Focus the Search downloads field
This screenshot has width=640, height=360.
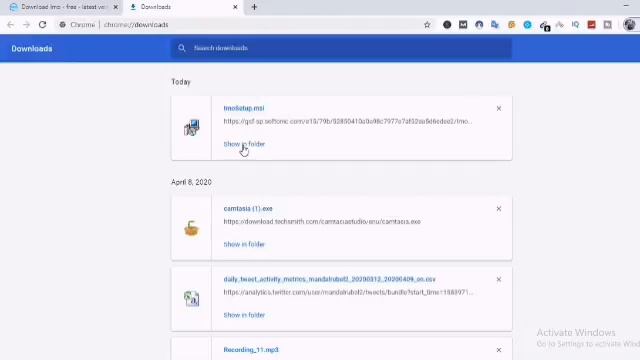(x=341, y=48)
